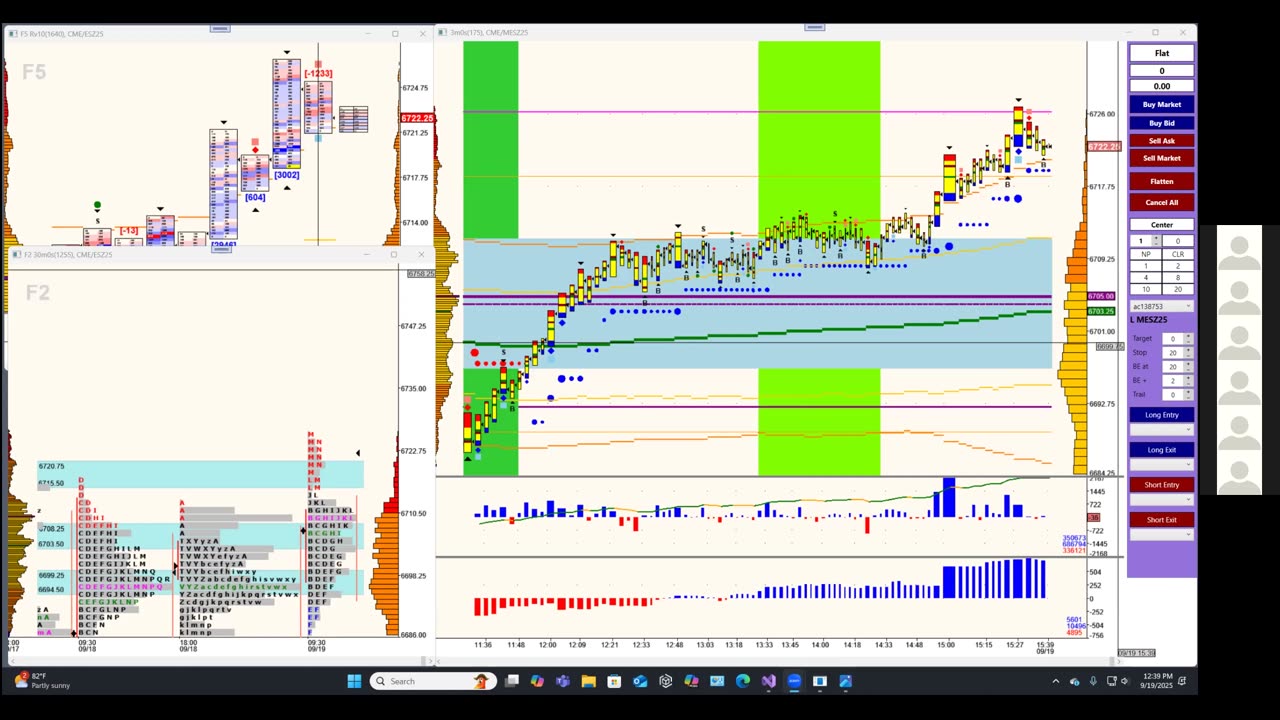Open Zoom app from taskbar
The height and width of the screenshot is (720, 1280).
tap(794, 681)
